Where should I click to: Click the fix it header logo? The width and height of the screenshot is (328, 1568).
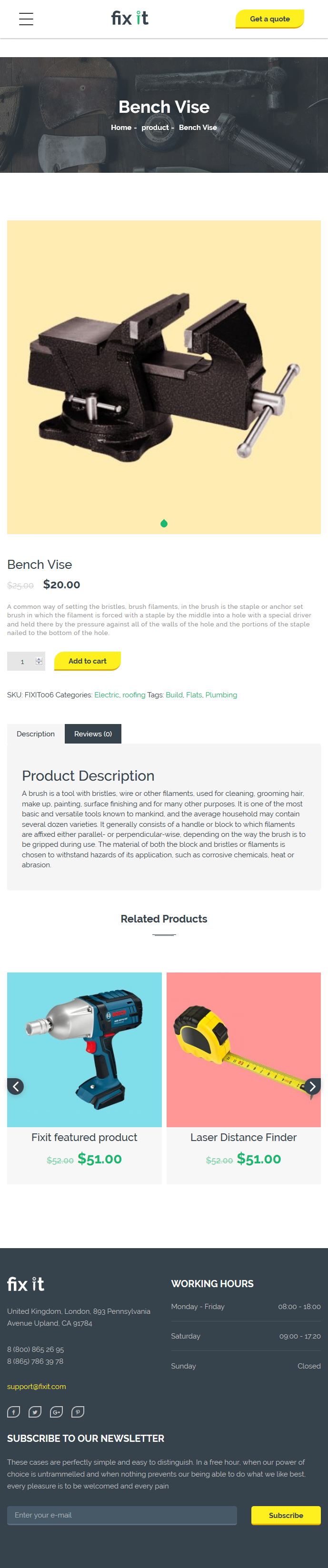coord(129,18)
